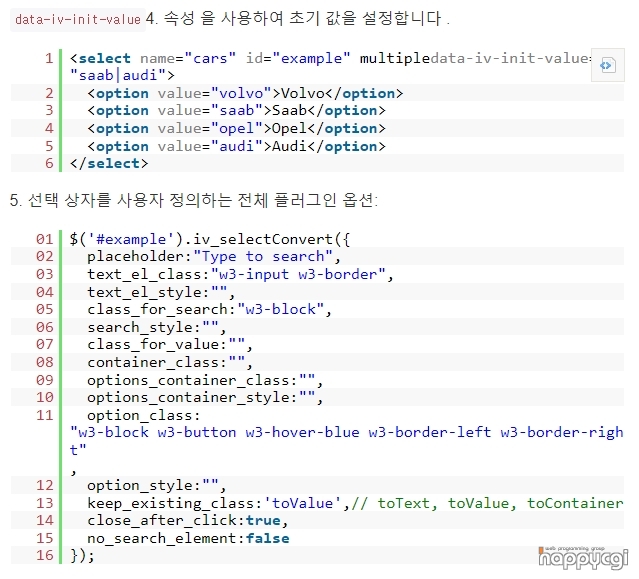Click the search_style:"" line
This screenshot has width=639, height=579.
click(156, 327)
